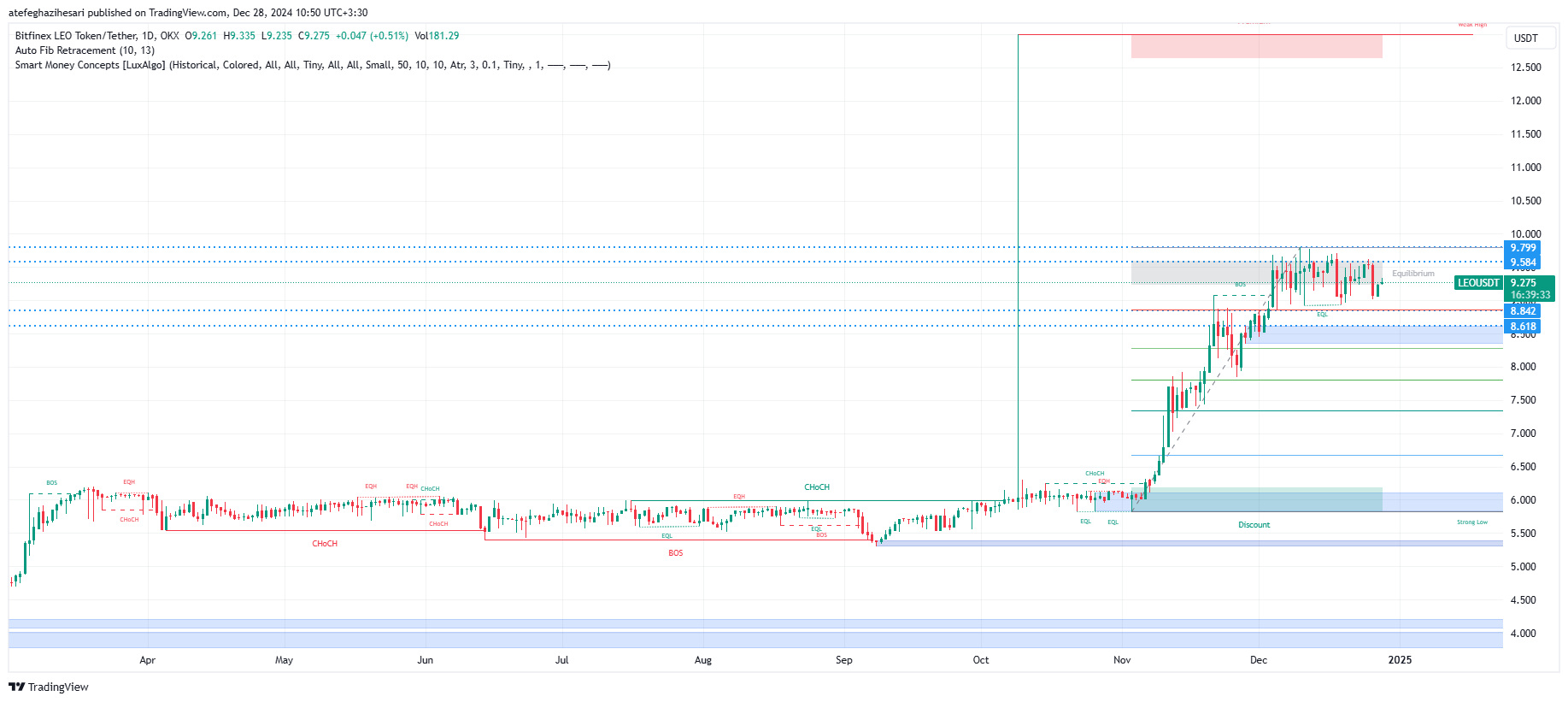Click the Apr label on time axis
The height and width of the screenshot is (702, 1568).
coord(147,660)
